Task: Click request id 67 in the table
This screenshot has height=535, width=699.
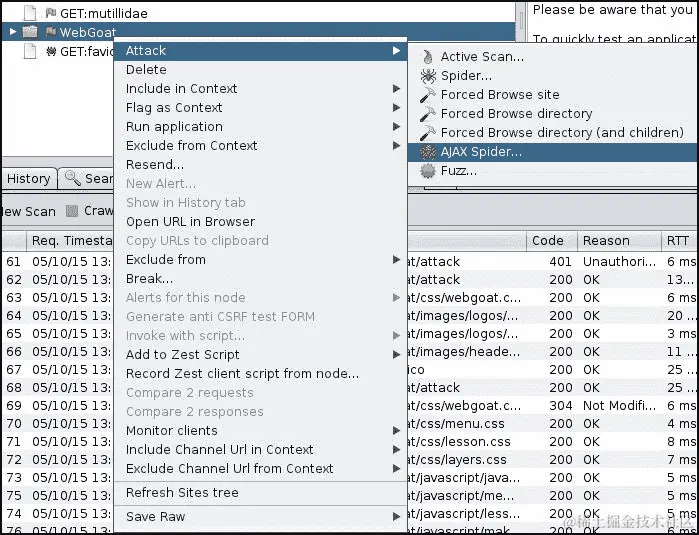Action: pyautogui.click(x=14, y=370)
